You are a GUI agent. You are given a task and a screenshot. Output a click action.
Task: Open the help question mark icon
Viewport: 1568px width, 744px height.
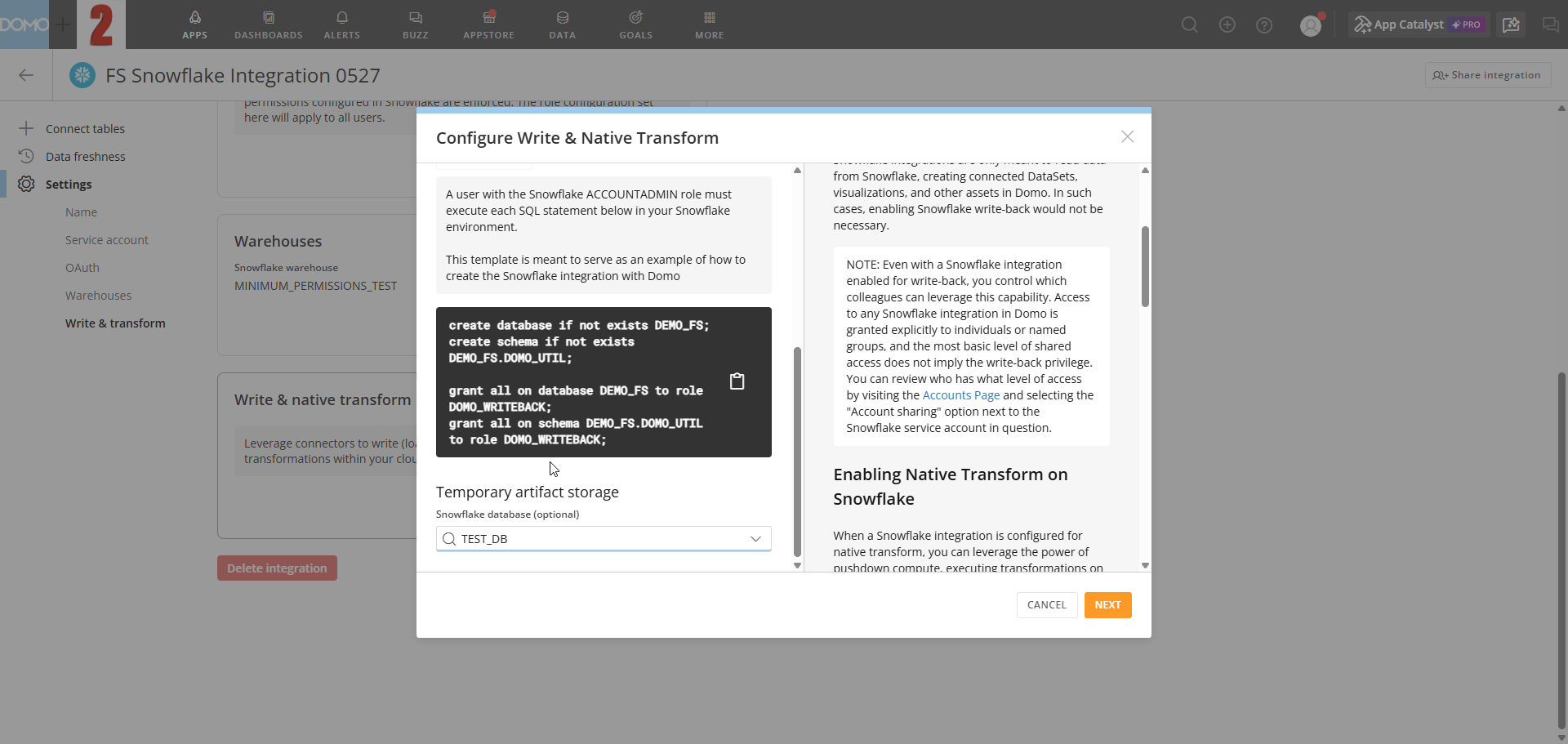pyautogui.click(x=1264, y=25)
